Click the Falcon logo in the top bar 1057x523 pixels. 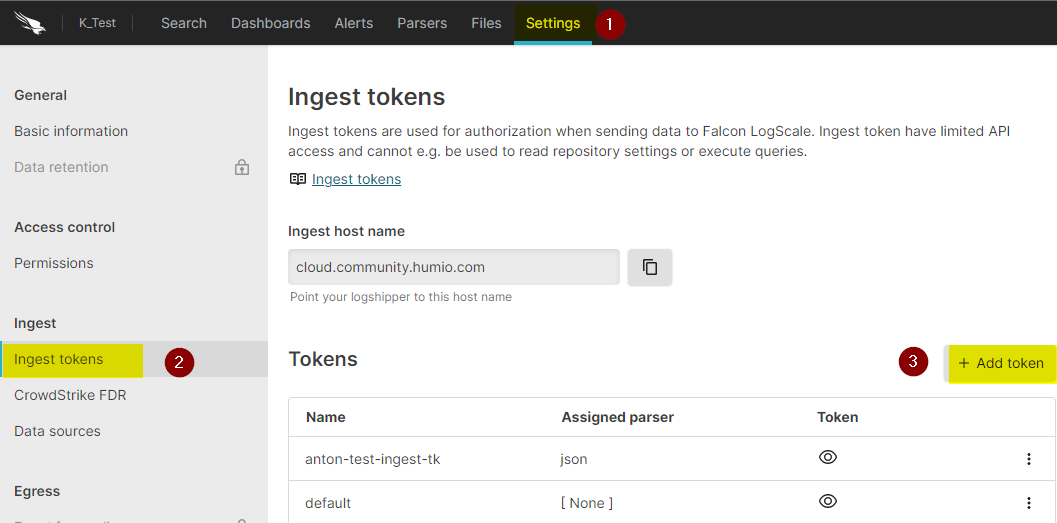(x=30, y=23)
